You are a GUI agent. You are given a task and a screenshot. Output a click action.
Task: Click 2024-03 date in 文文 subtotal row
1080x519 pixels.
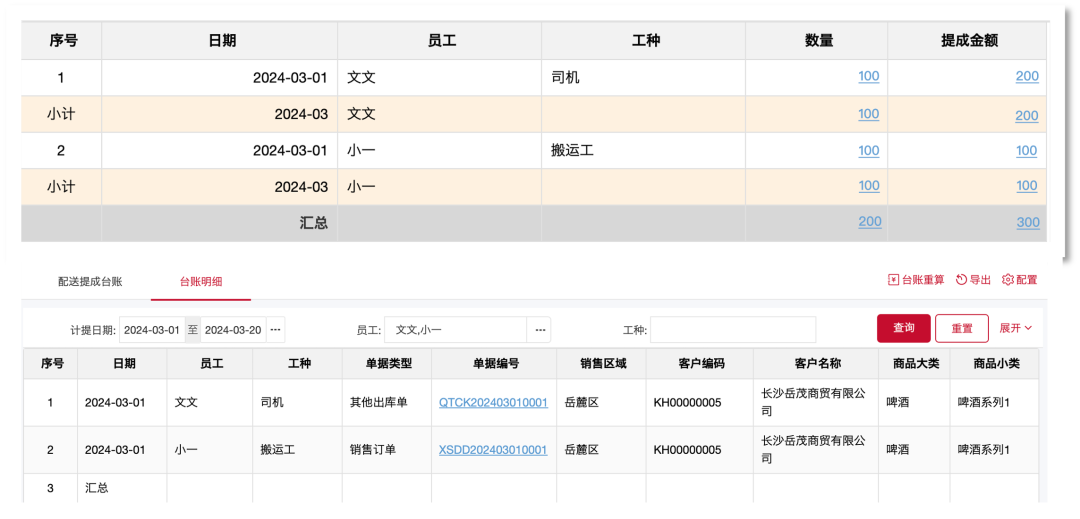point(301,114)
